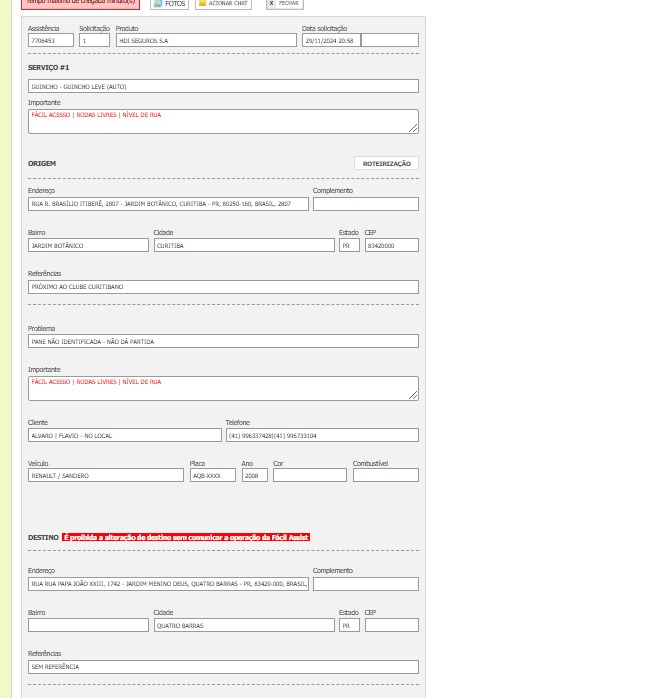
Task: Focus the origin CEP field
Action: point(391,245)
